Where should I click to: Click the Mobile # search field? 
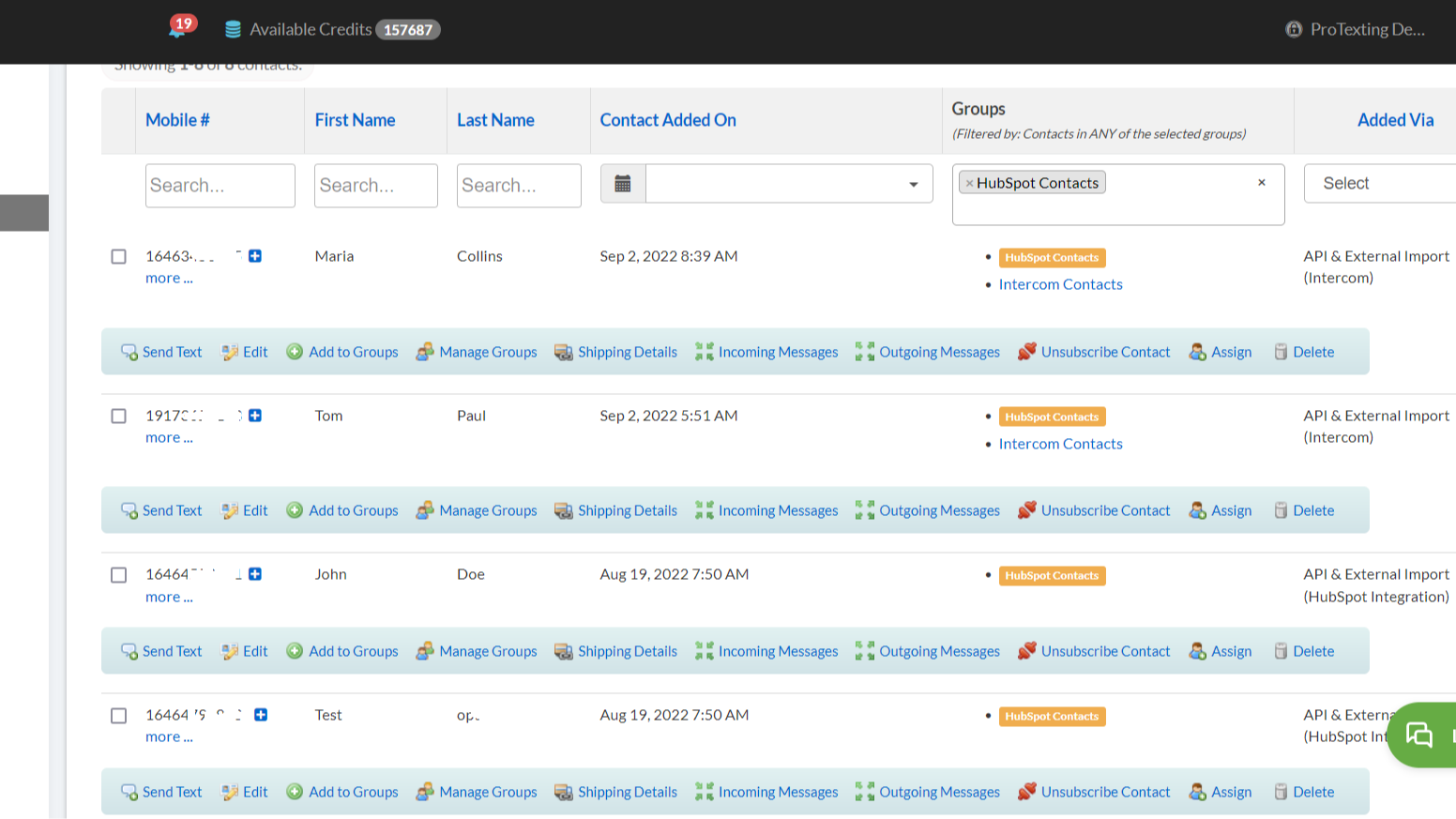220,185
